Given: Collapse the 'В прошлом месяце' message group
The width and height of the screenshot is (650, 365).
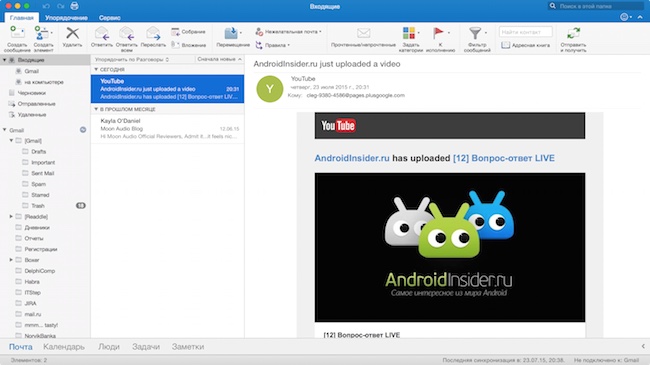Looking at the screenshot, I should point(96,109).
